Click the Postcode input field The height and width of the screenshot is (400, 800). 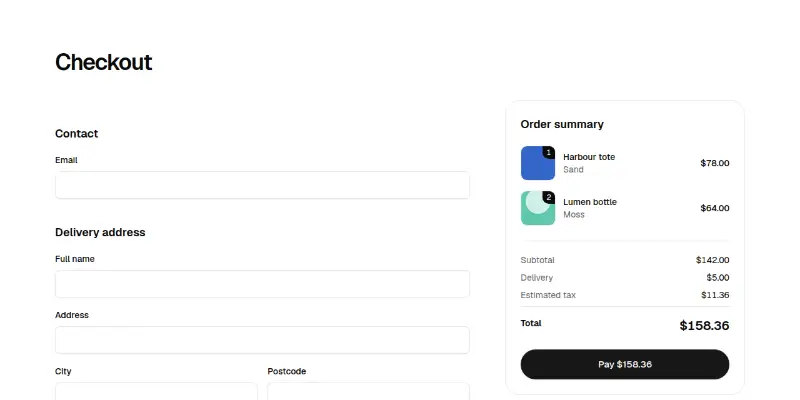pyautogui.click(x=368, y=391)
